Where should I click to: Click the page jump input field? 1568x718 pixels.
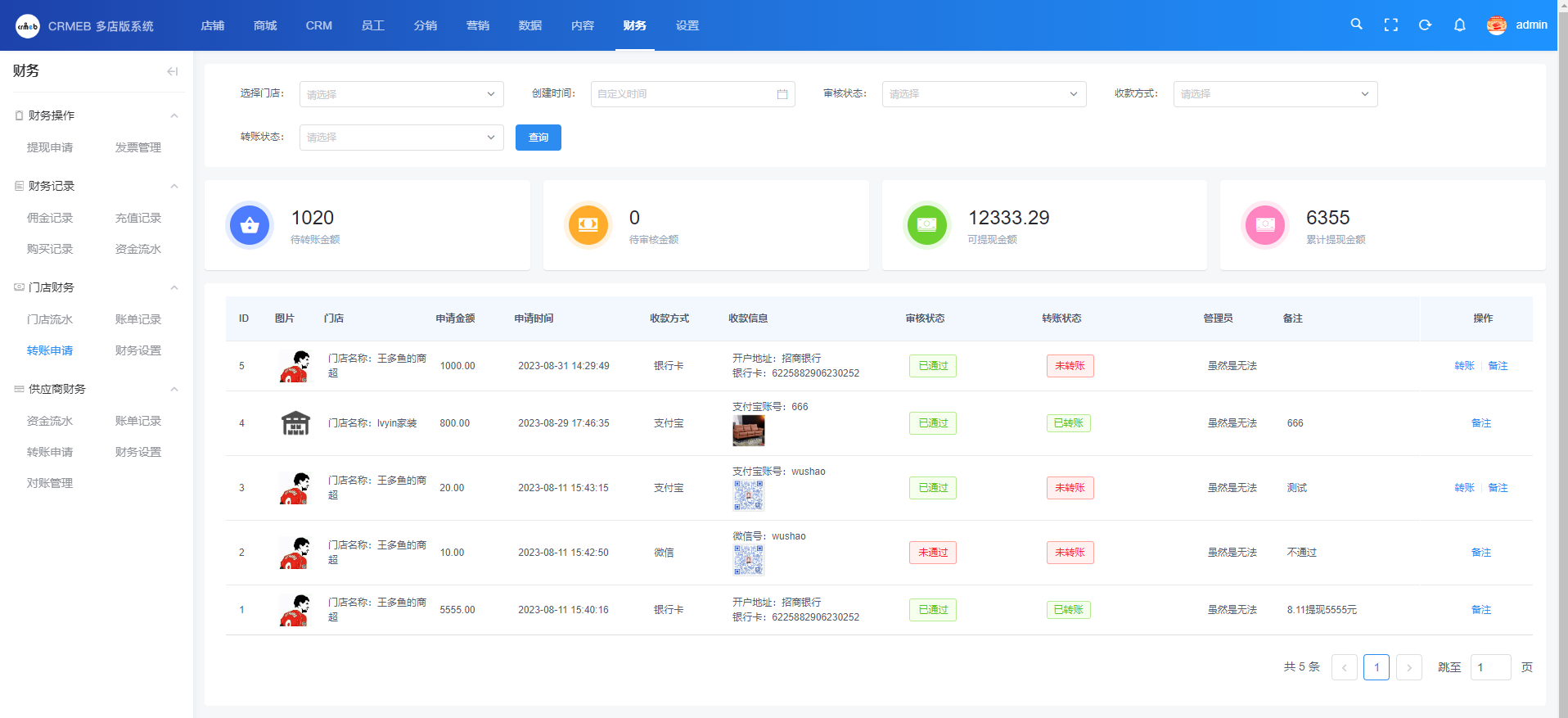click(1489, 667)
